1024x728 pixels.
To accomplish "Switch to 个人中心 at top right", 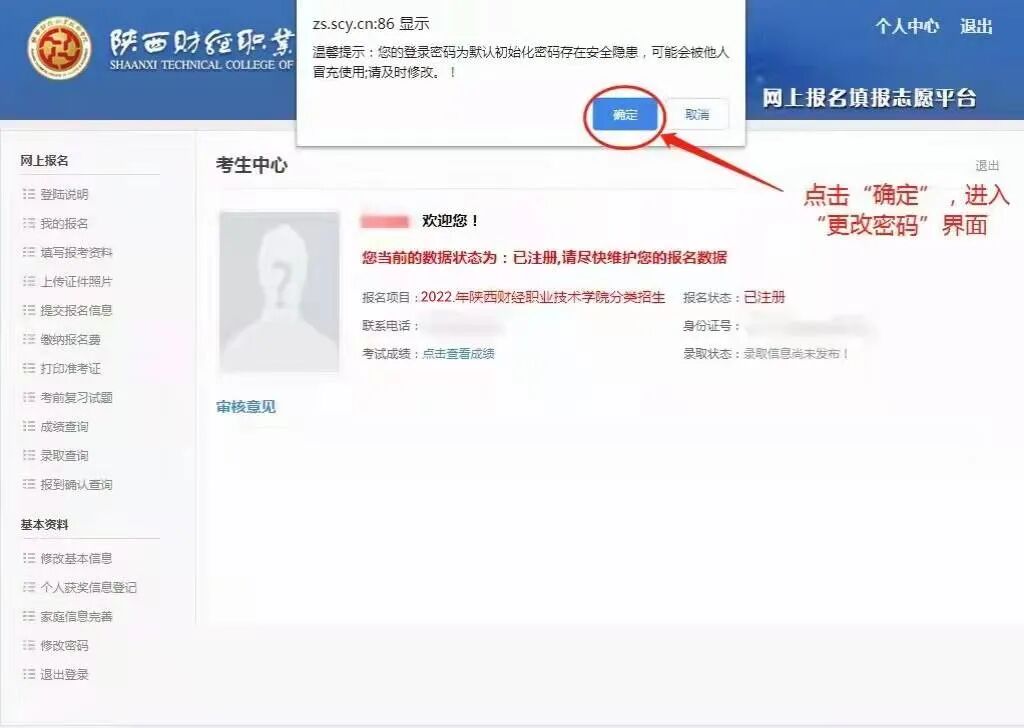I will pyautogui.click(x=906, y=28).
